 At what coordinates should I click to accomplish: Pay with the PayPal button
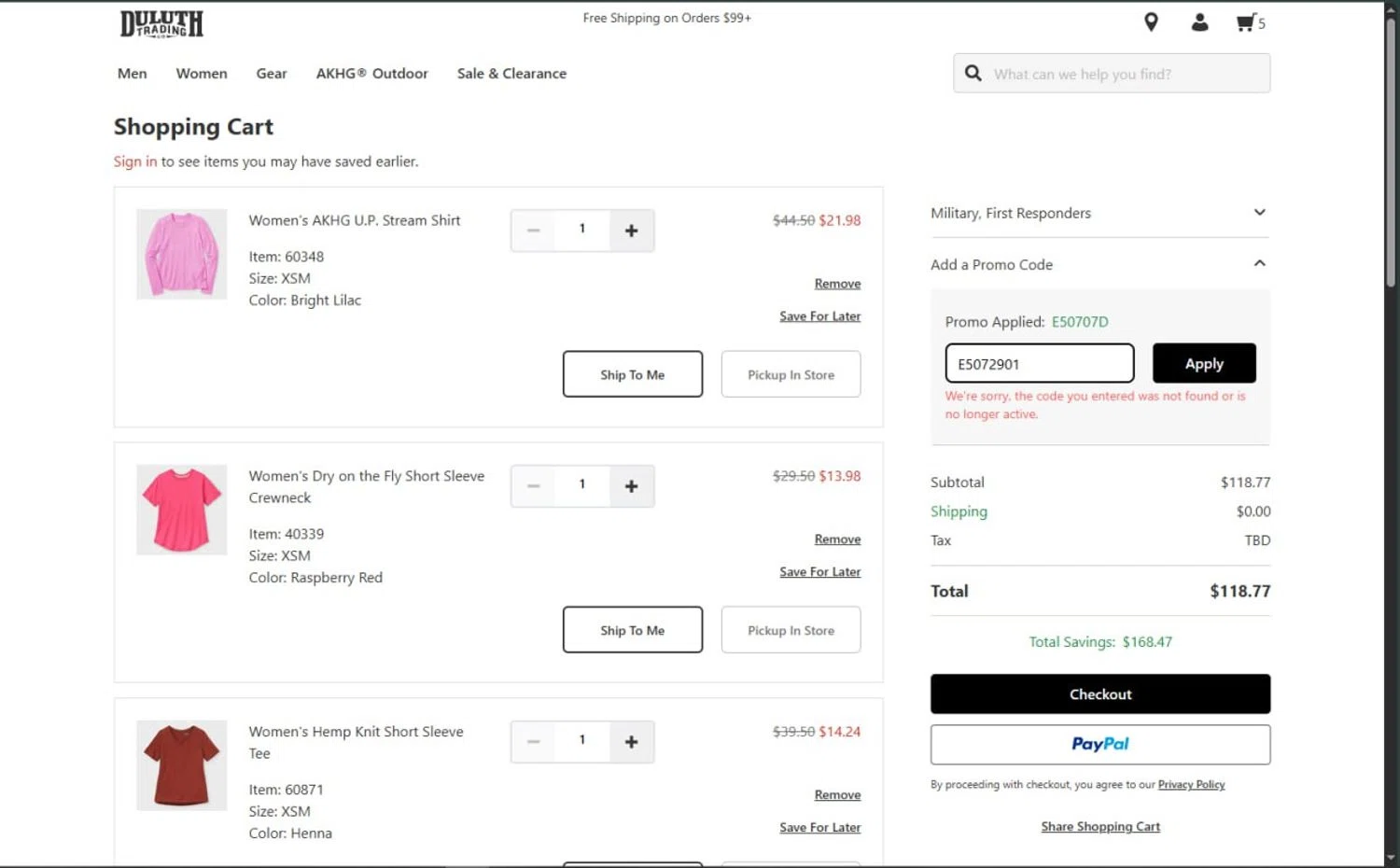pyautogui.click(x=1099, y=745)
